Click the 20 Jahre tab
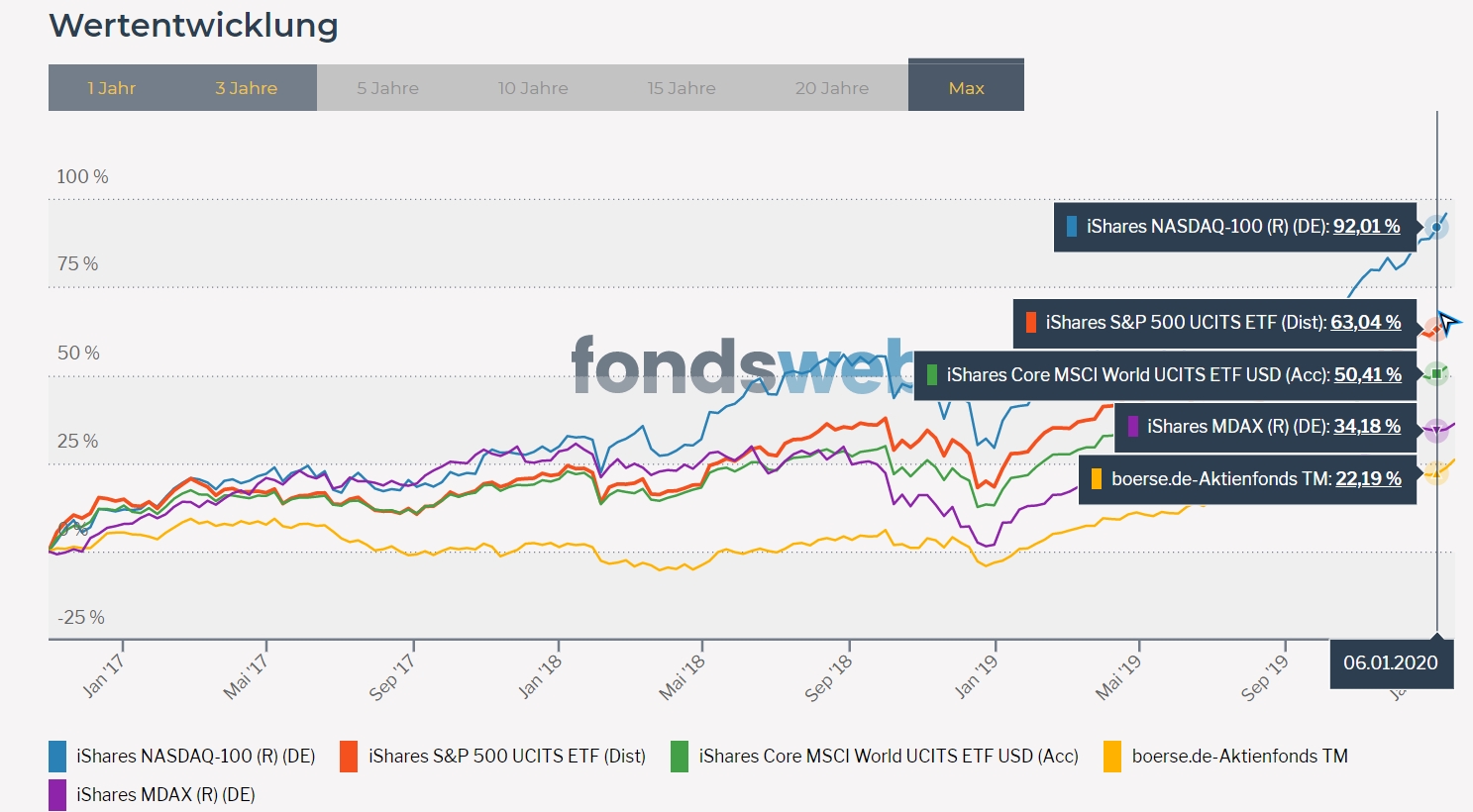The width and height of the screenshot is (1473, 812). (x=832, y=88)
